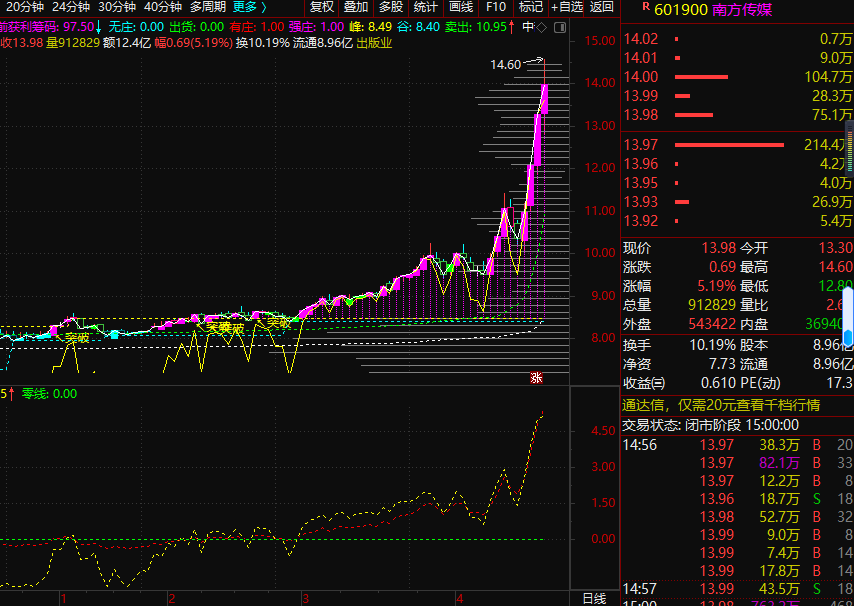The width and height of the screenshot is (854, 606).
Task: Expand the 更多 periods list
Action: point(250,7)
